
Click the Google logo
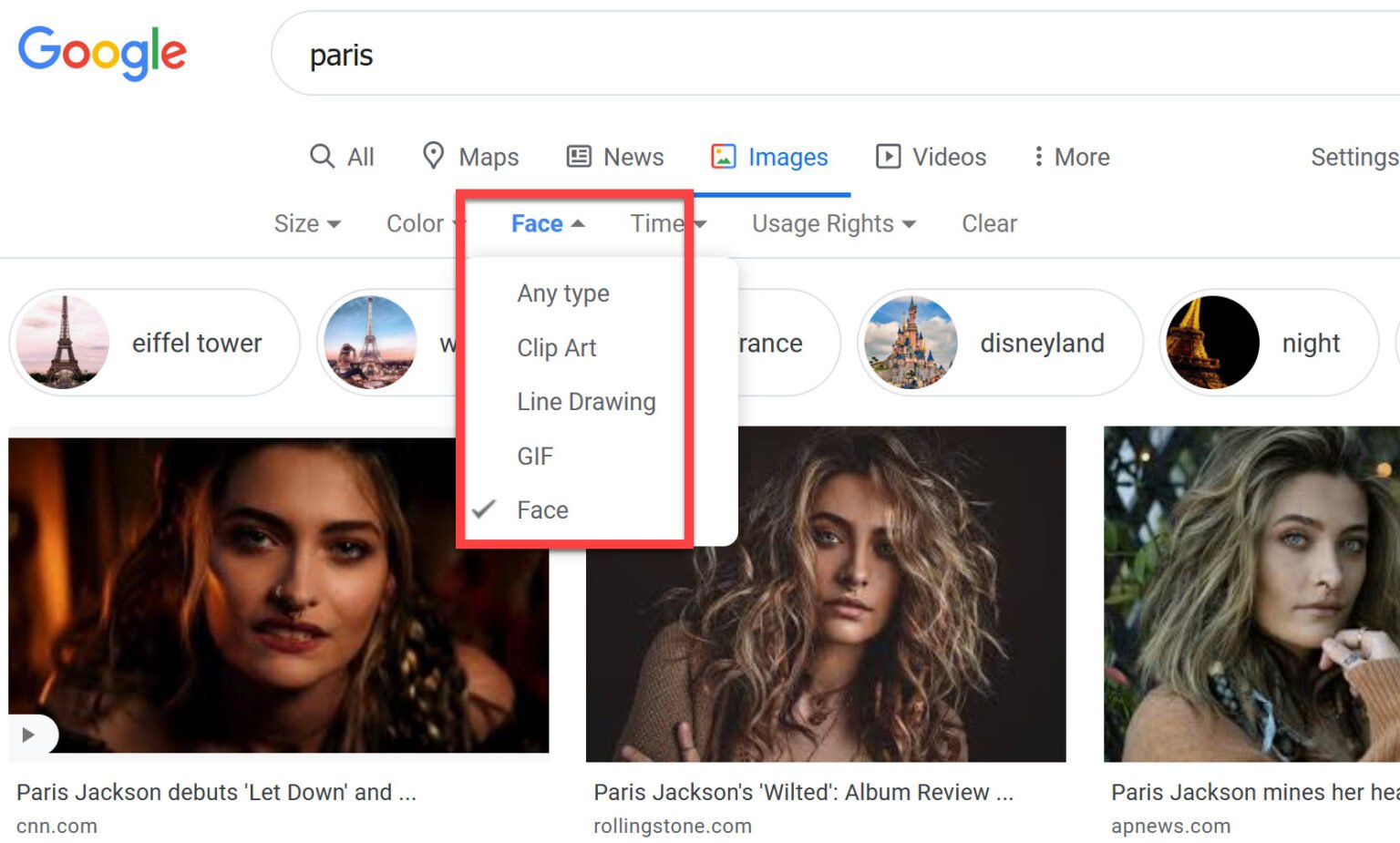click(102, 53)
